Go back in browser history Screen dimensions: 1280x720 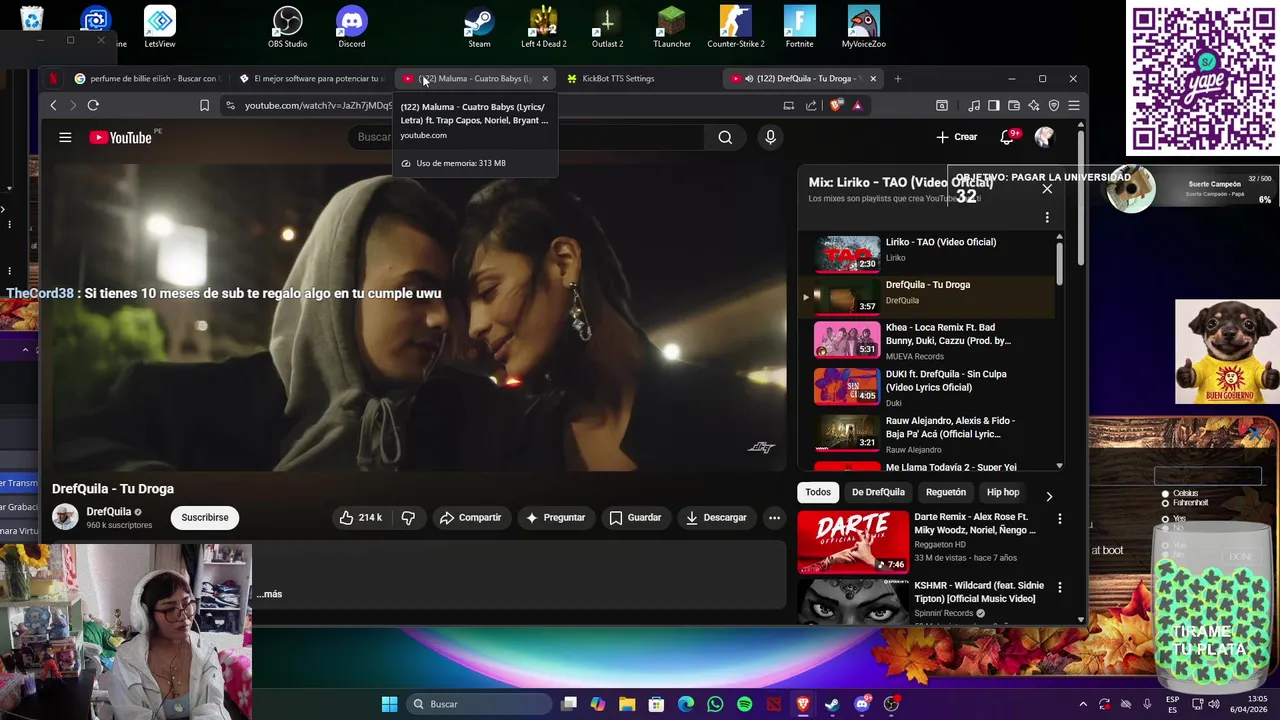coord(54,105)
